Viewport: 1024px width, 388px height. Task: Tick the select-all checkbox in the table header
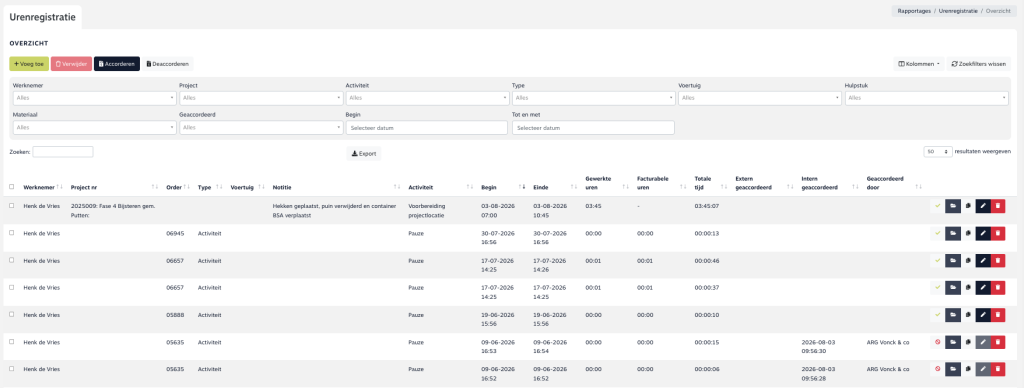[12, 187]
